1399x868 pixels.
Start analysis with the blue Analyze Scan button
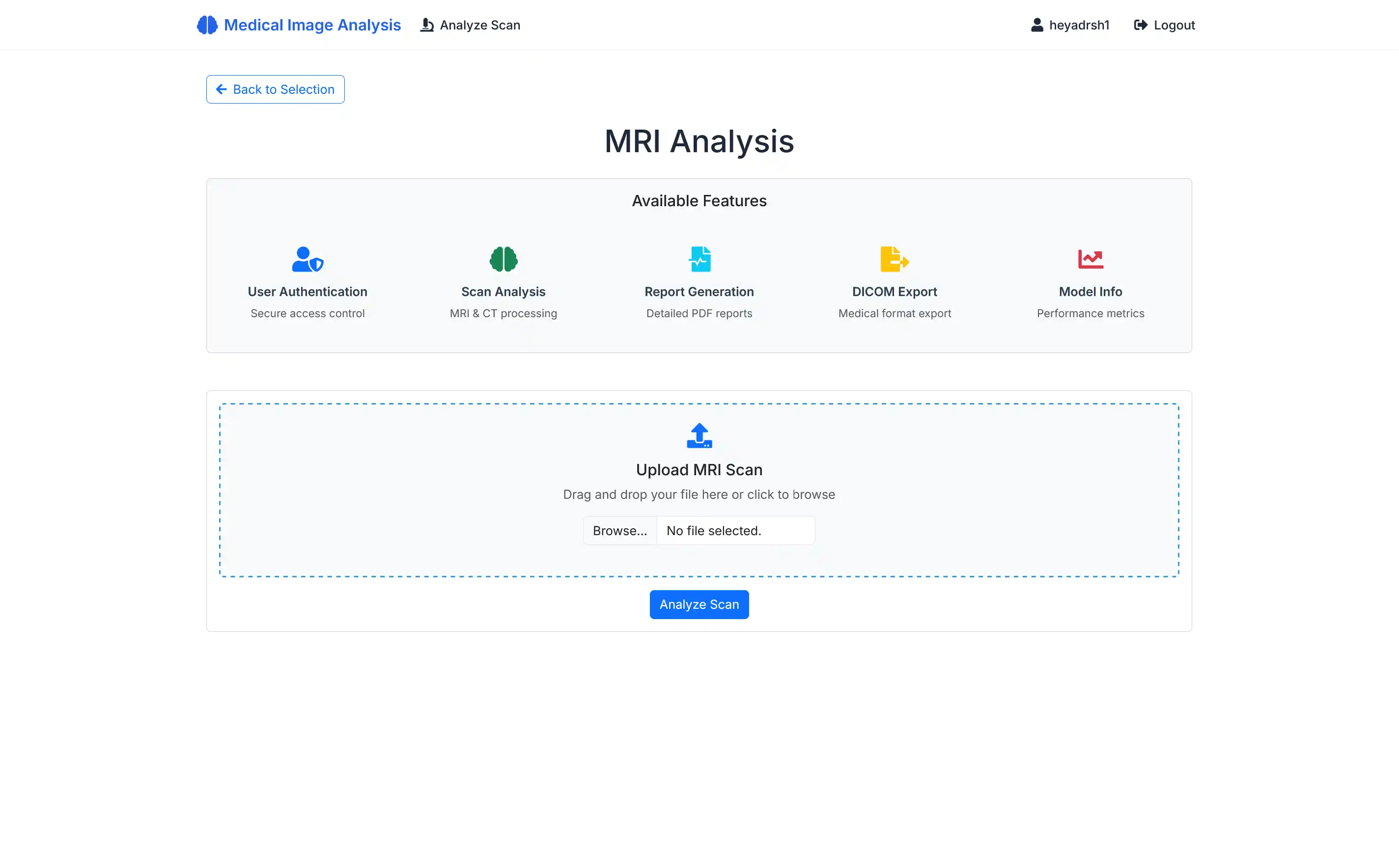(x=699, y=604)
